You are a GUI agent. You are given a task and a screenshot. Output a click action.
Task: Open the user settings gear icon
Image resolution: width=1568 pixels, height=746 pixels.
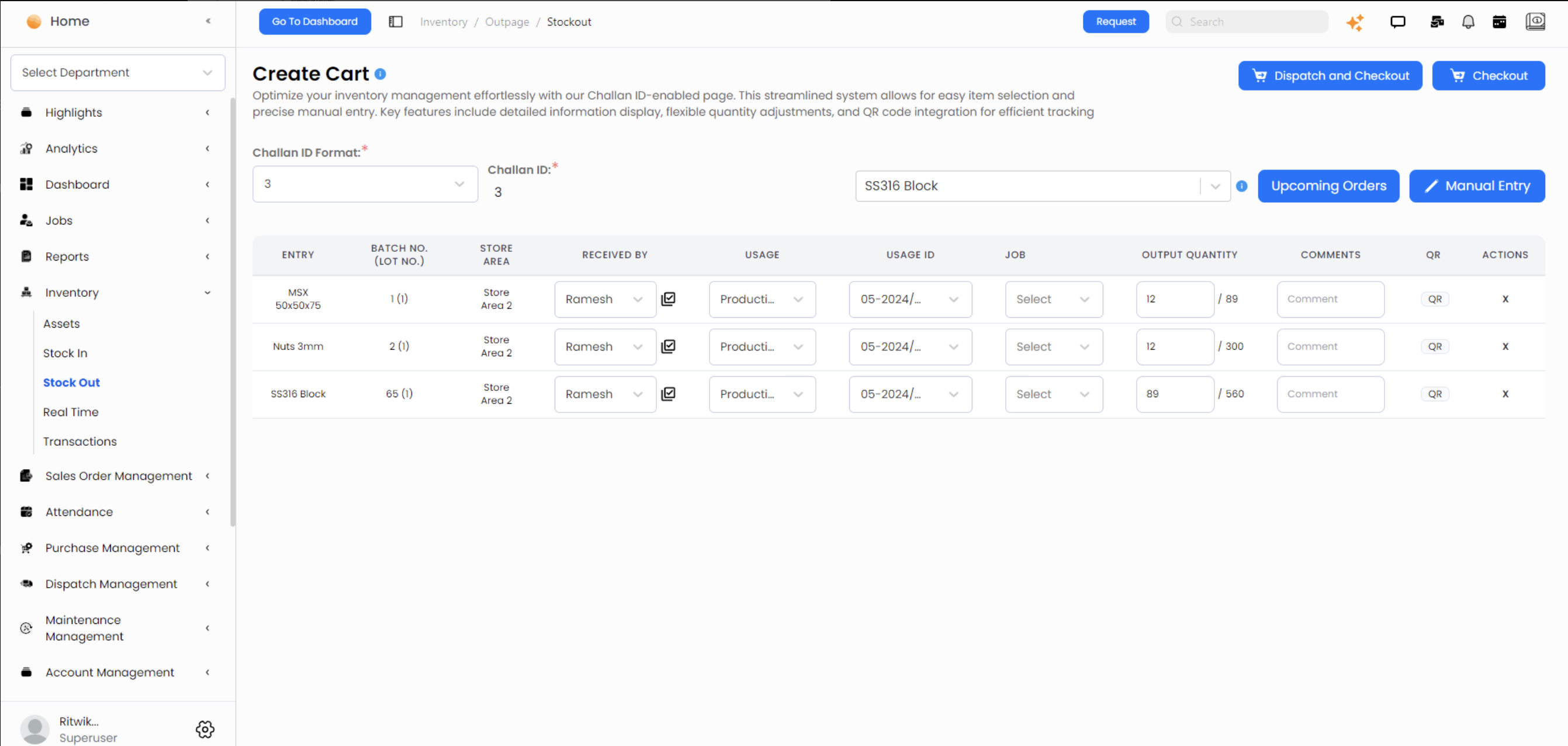click(x=205, y=729)
